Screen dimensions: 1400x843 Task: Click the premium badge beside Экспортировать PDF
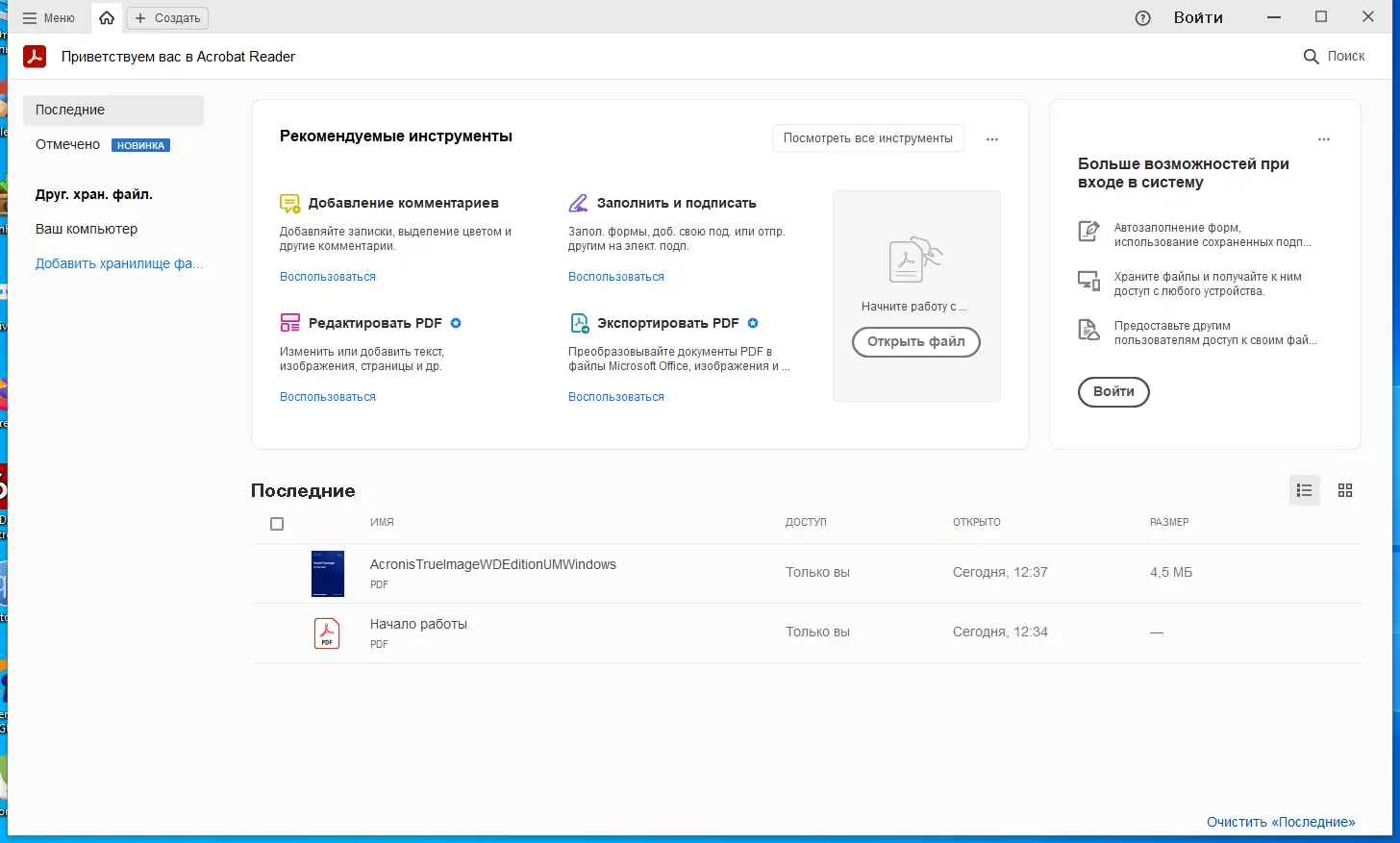[x=753, y=323]
